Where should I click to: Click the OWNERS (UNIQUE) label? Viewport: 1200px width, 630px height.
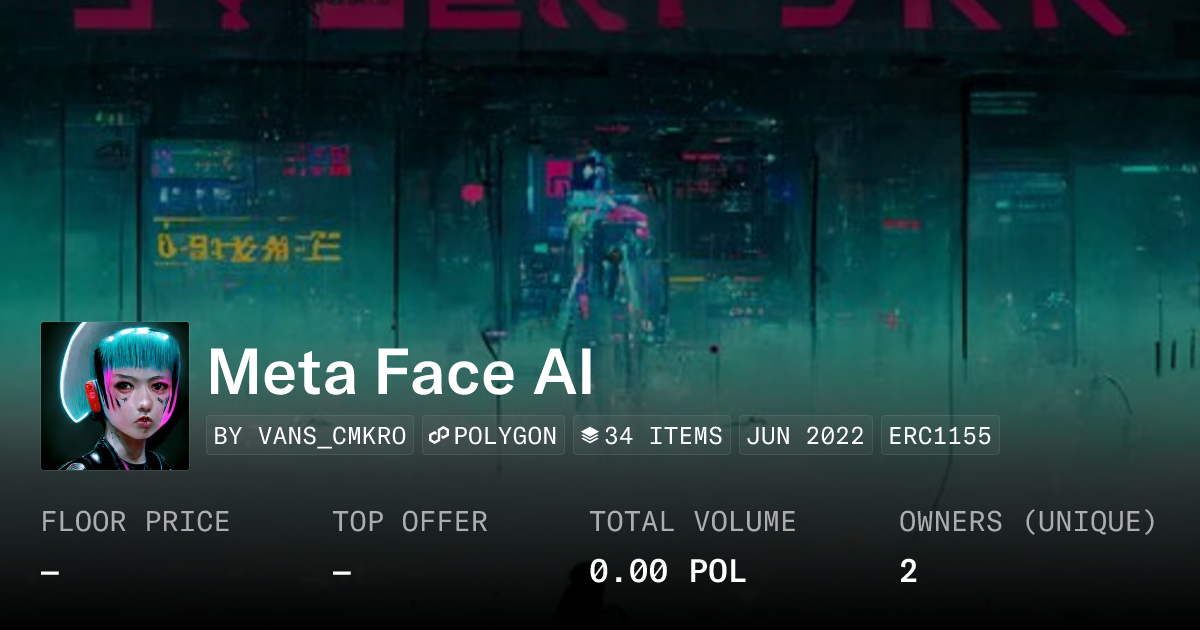tap(1028, 522)
